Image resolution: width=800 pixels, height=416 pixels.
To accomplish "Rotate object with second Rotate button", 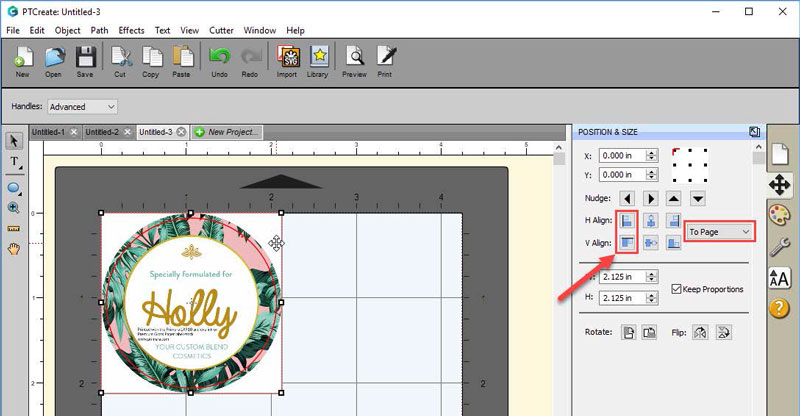I will (649, 333).
